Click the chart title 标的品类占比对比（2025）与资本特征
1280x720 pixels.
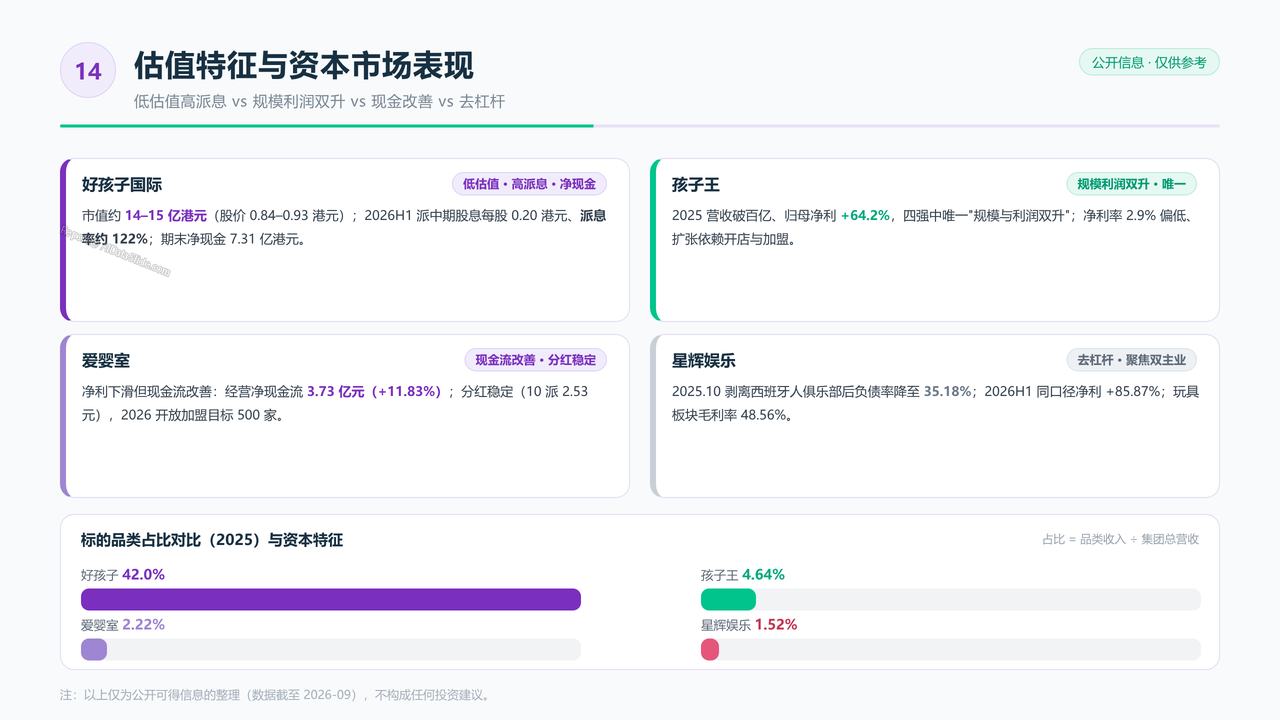(x=212, y=540)
